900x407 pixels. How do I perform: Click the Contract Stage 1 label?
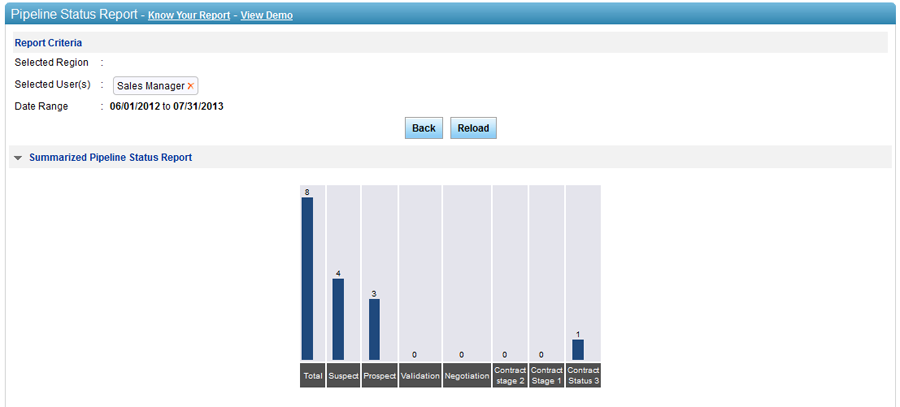click(547, 376)
